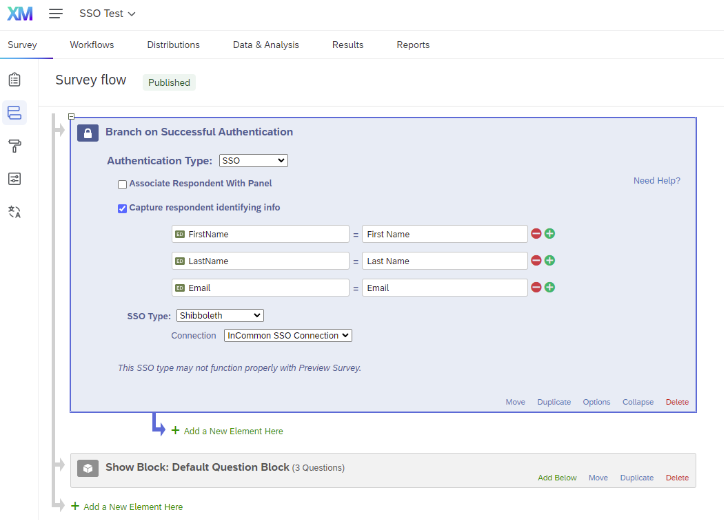Click Duplicate on the authenticator element
Screen dimensions: 724x520
554,402
